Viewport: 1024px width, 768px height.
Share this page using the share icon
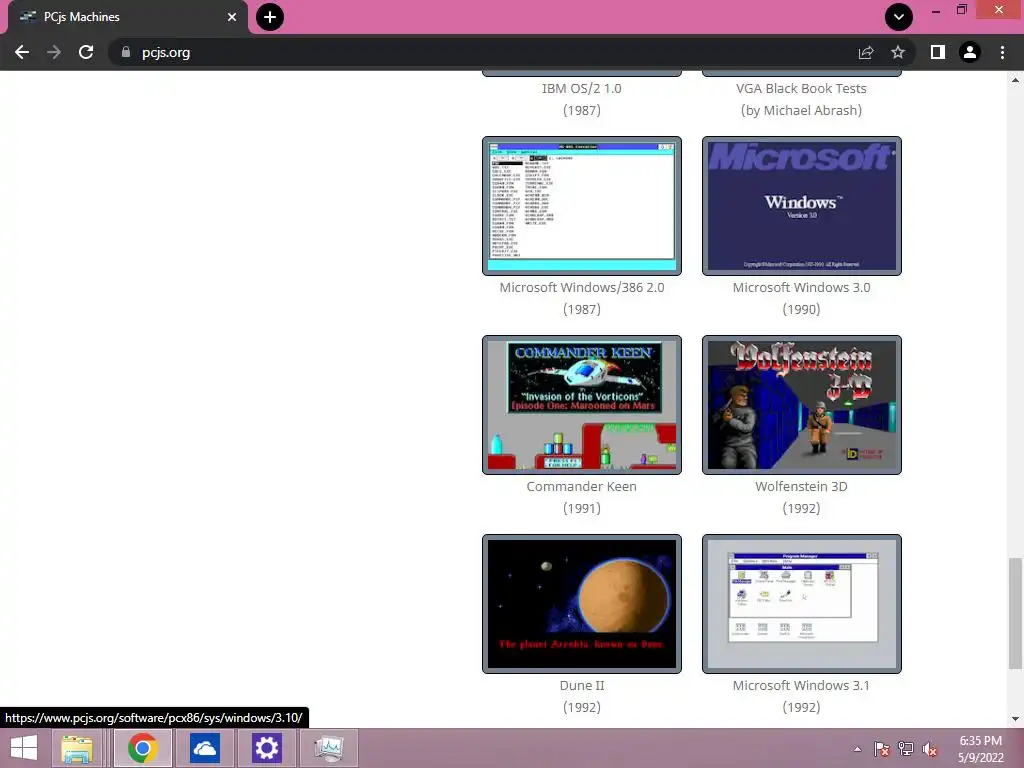pyautogui.click(x=866, y=52)
